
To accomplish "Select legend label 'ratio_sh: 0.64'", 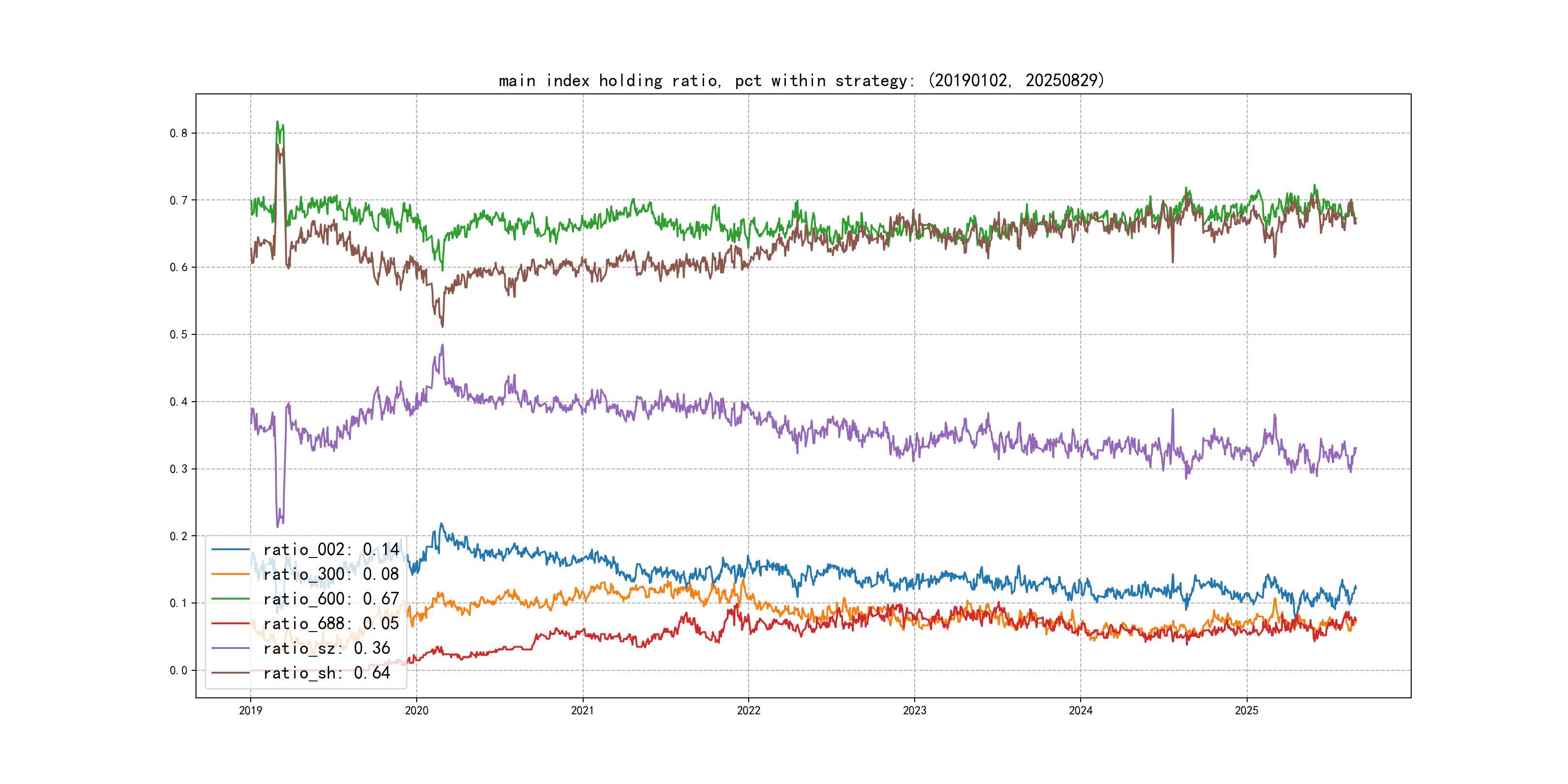I will tap(326, 673).
